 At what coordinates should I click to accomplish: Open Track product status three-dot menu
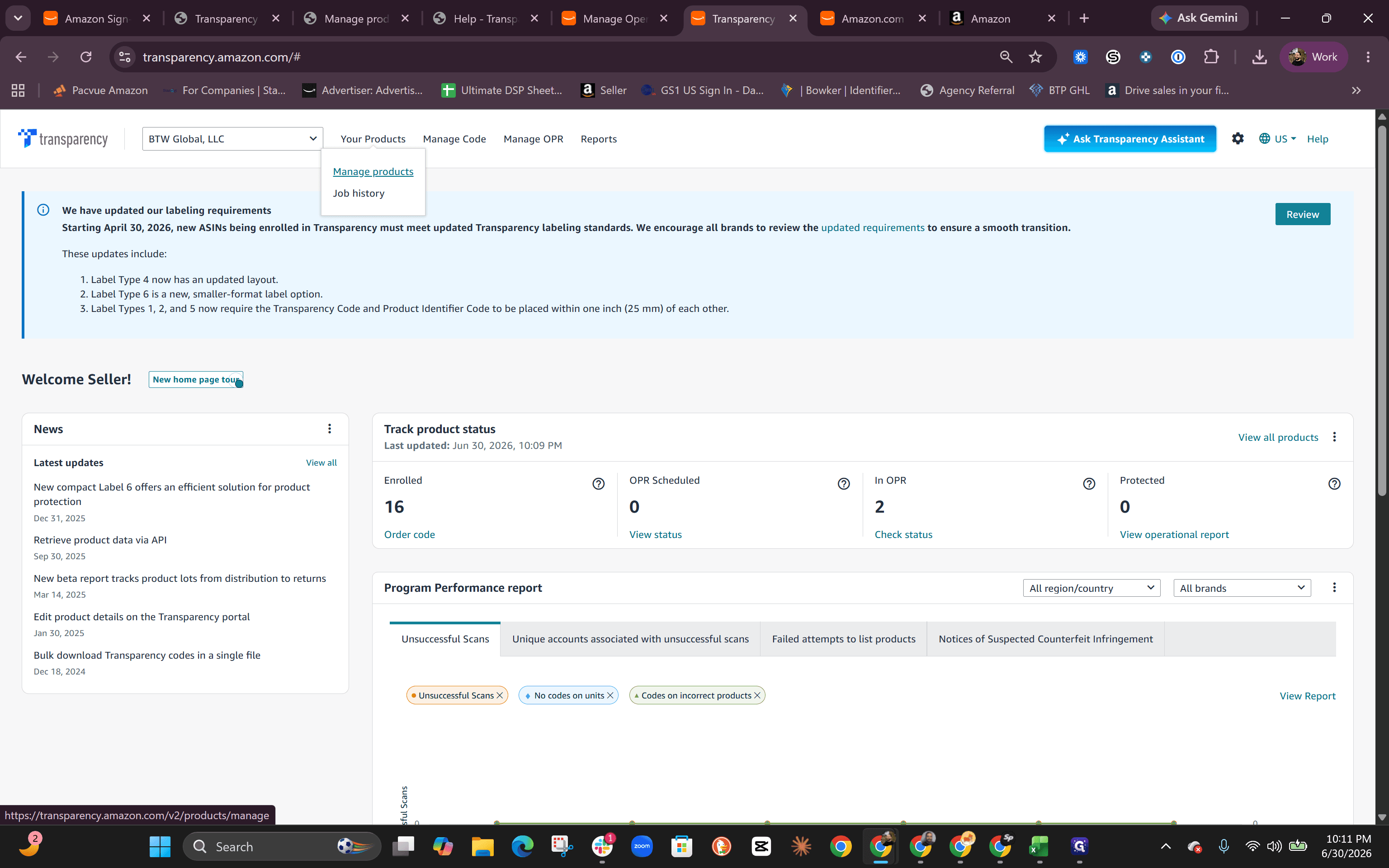click(x=1334, y=437)
